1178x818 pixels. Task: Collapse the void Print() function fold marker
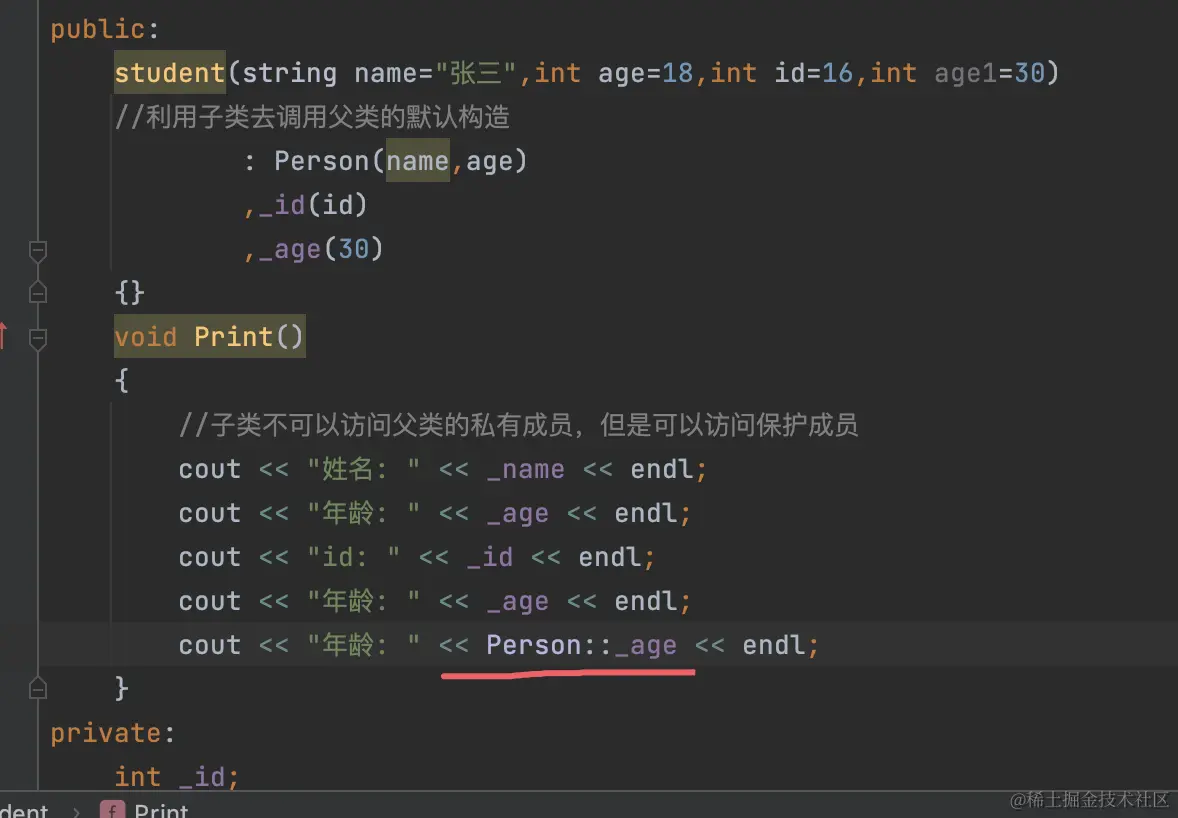tap(38, 339)
